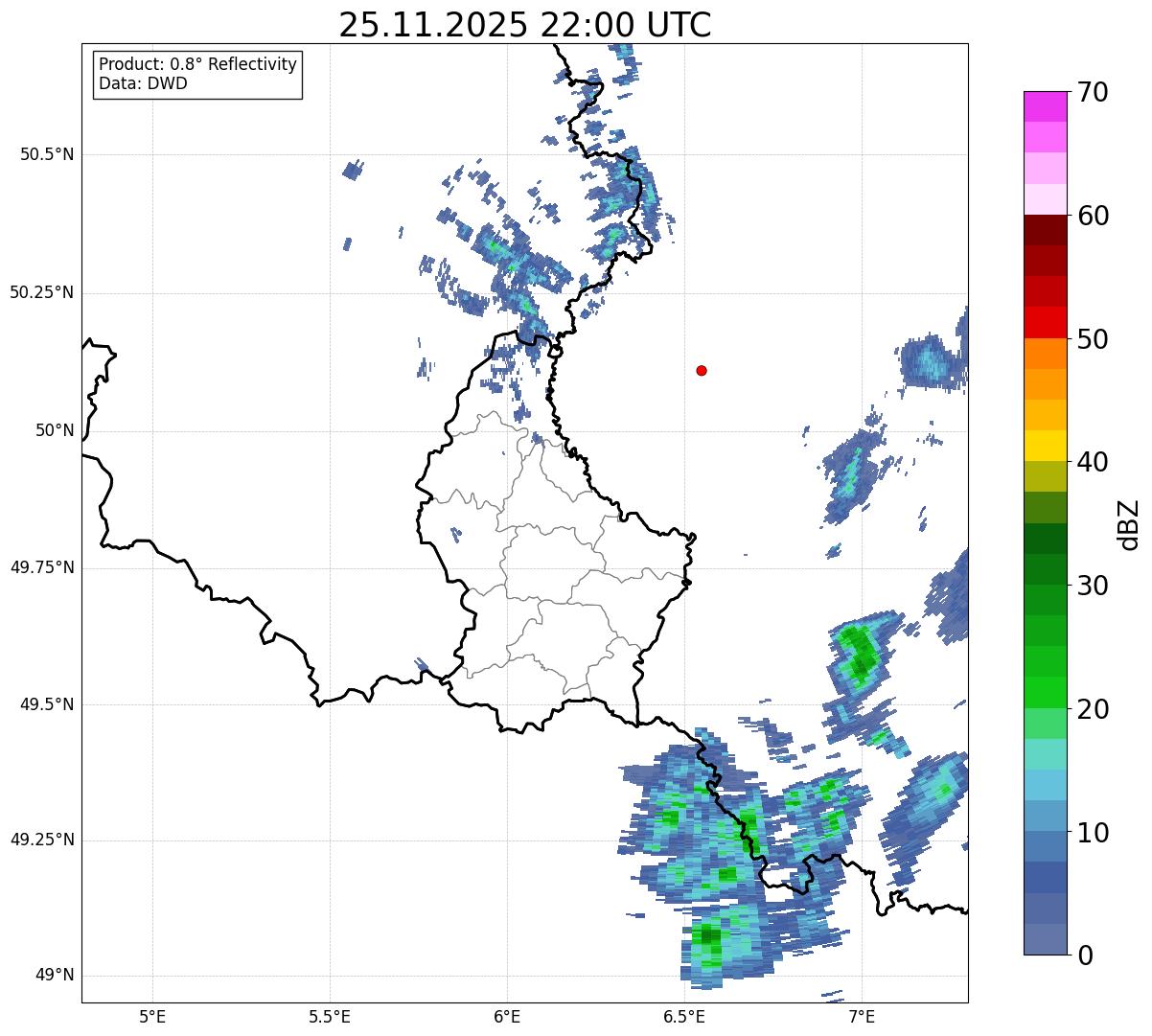Click the 49.75°N latitude tick label
The image size is (1152, 1036).
[x=41, y=567]
